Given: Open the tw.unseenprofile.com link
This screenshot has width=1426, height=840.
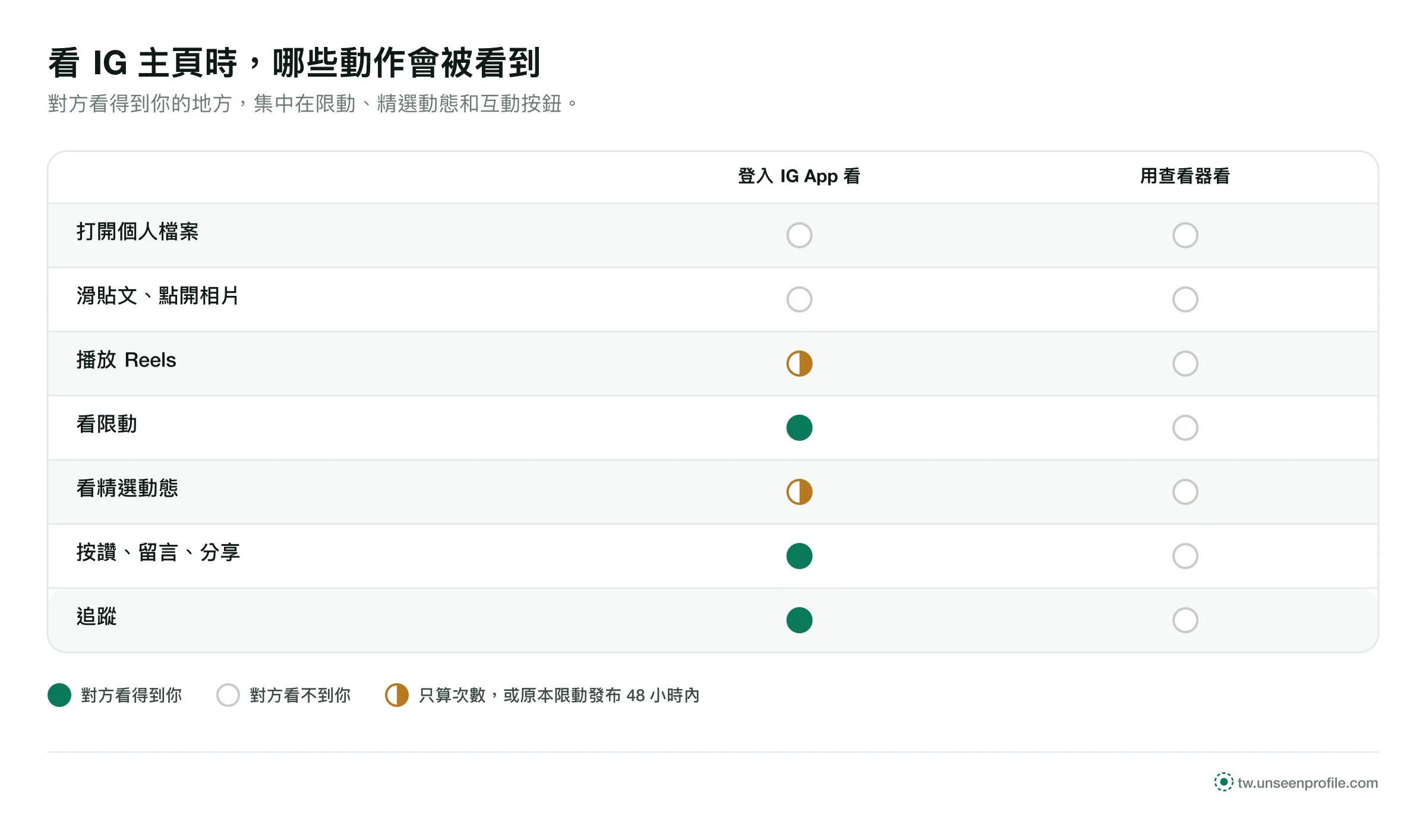Looking at the screenshot, I should 1308,783.
